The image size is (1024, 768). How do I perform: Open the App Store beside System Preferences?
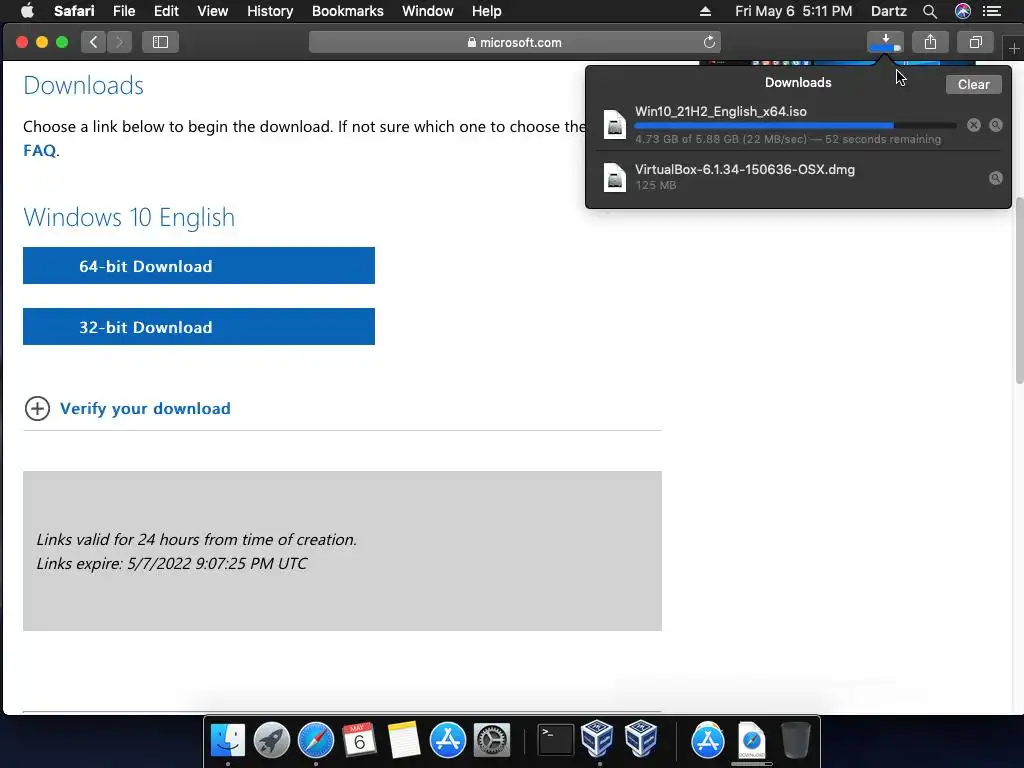pos(447,740)
